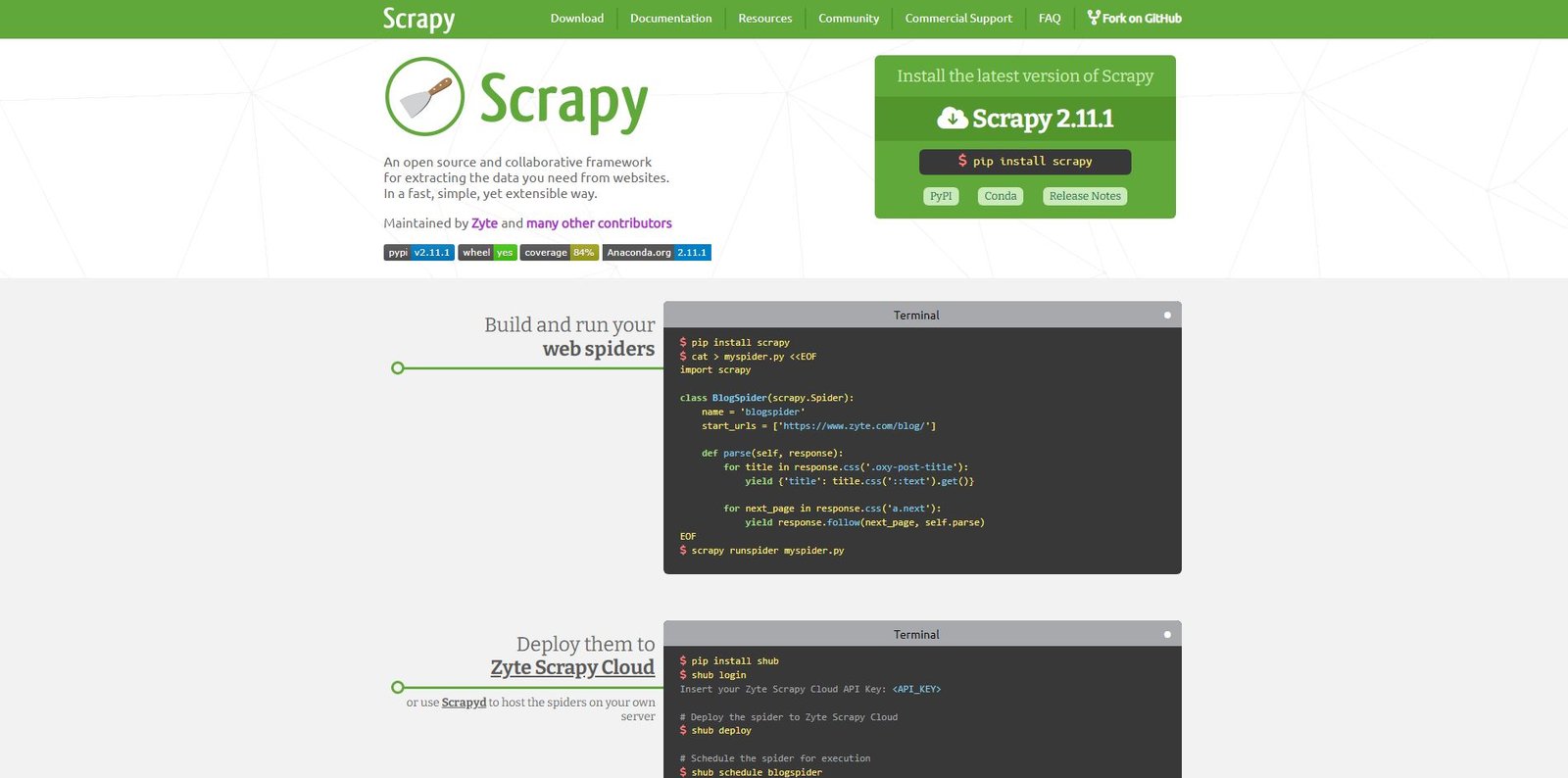This screenshot has width=1568, height=778.
Task: Click the Scrapy logo in the navigation bar
Action: tap(418, 20)
